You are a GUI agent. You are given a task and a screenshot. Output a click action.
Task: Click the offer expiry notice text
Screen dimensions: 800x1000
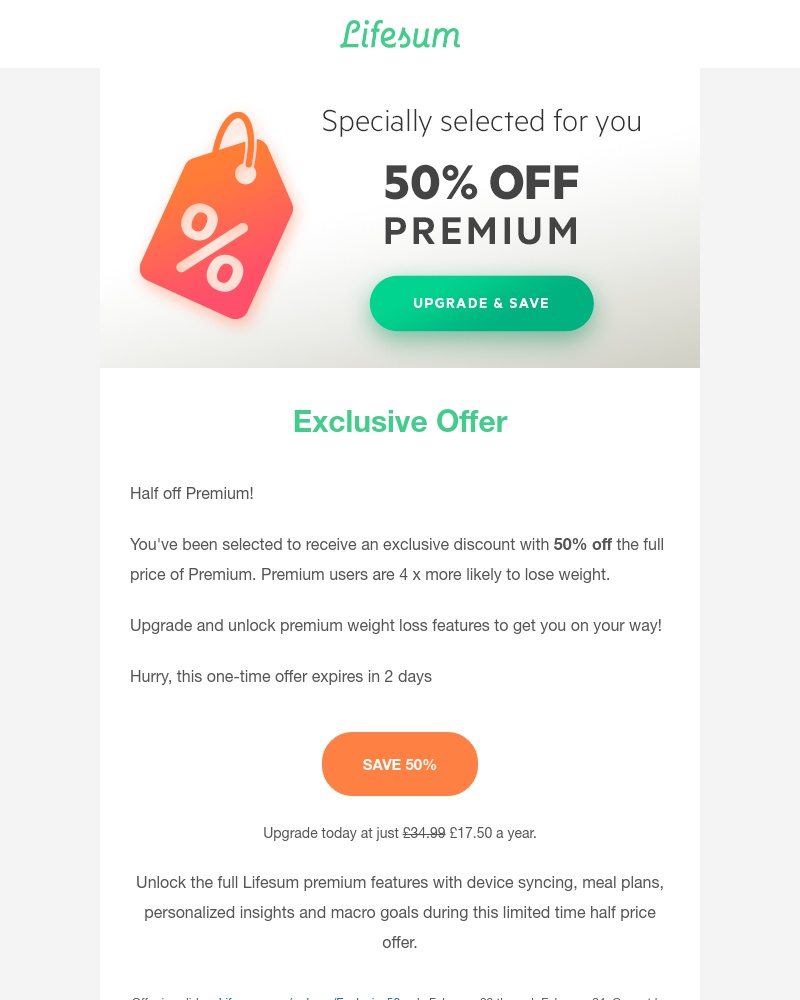click(281, 676)
